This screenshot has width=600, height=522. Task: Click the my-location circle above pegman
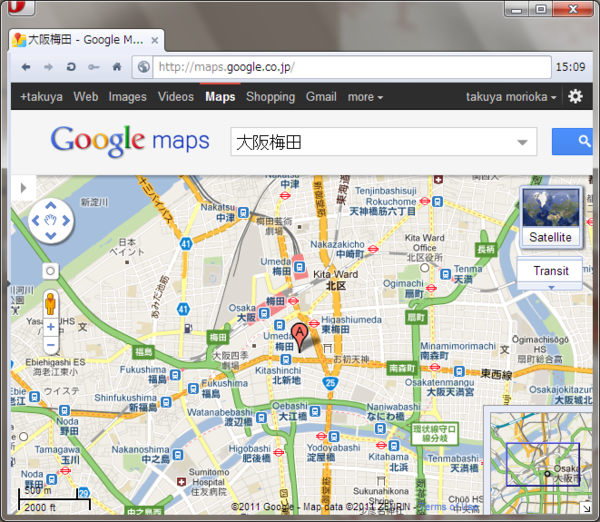[x=50, y=271]
